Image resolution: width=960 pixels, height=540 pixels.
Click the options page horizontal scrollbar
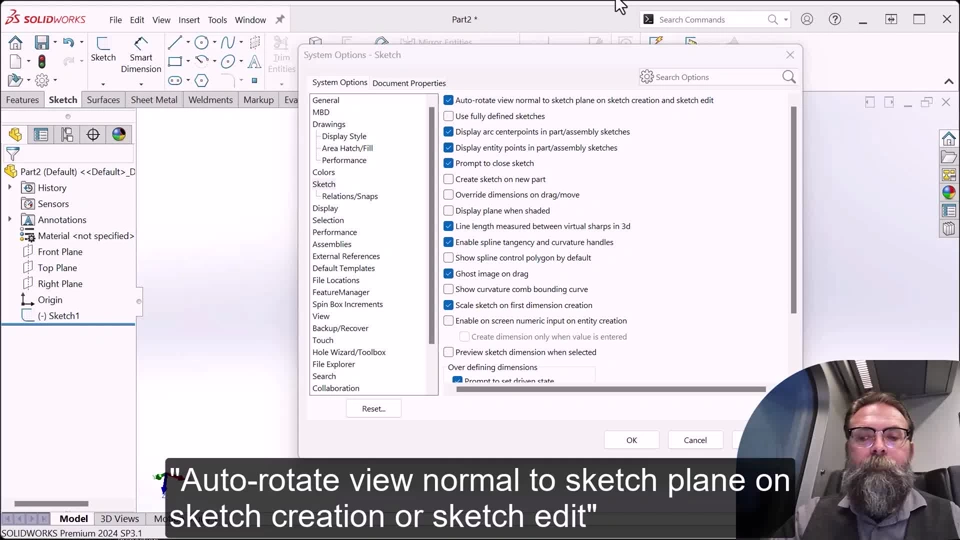point(610,389)
